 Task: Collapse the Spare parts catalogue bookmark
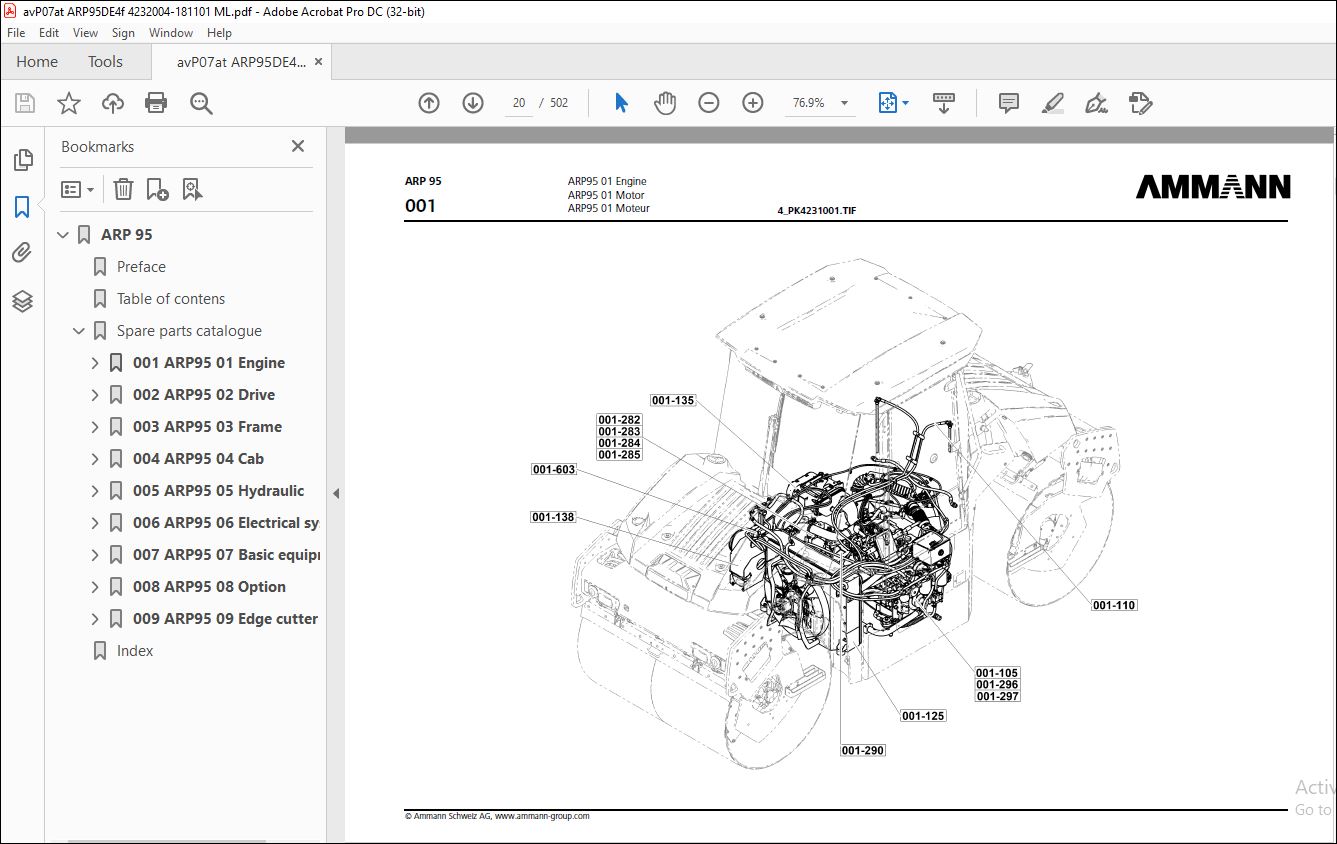79,331
